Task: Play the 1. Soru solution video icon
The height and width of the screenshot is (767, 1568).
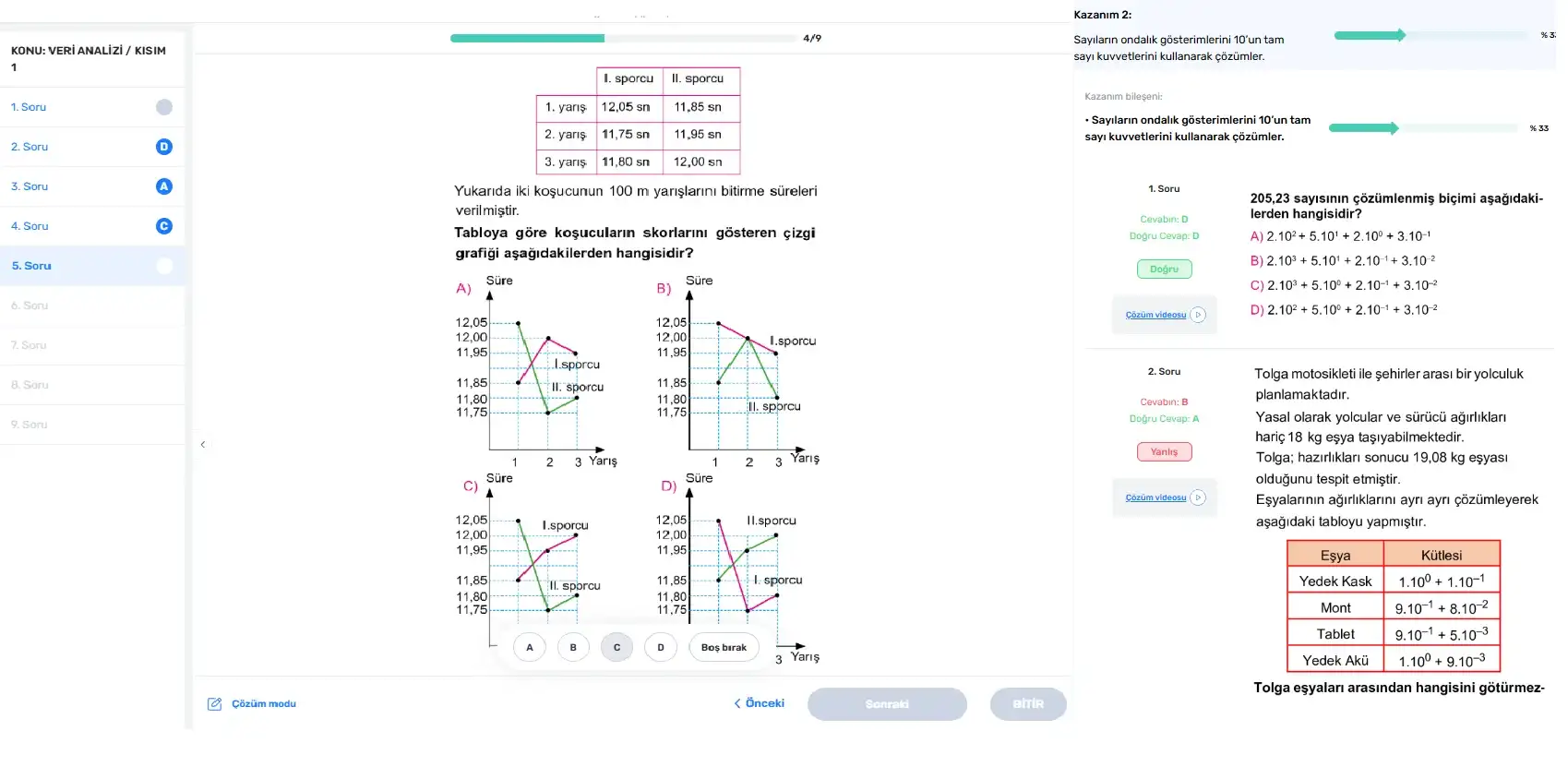Action: coord(1198,315)
